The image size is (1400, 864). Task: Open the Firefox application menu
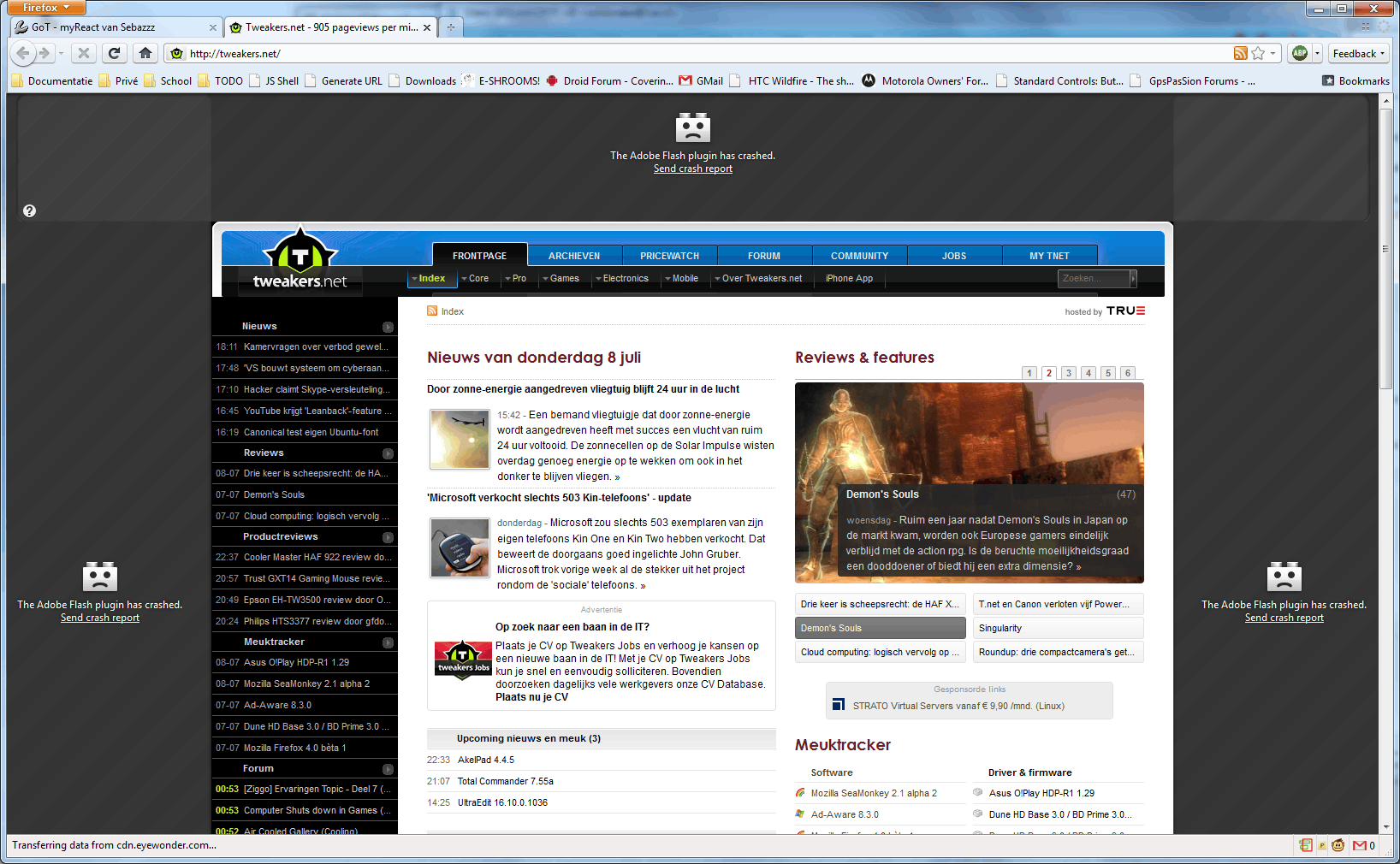[47, 8]
